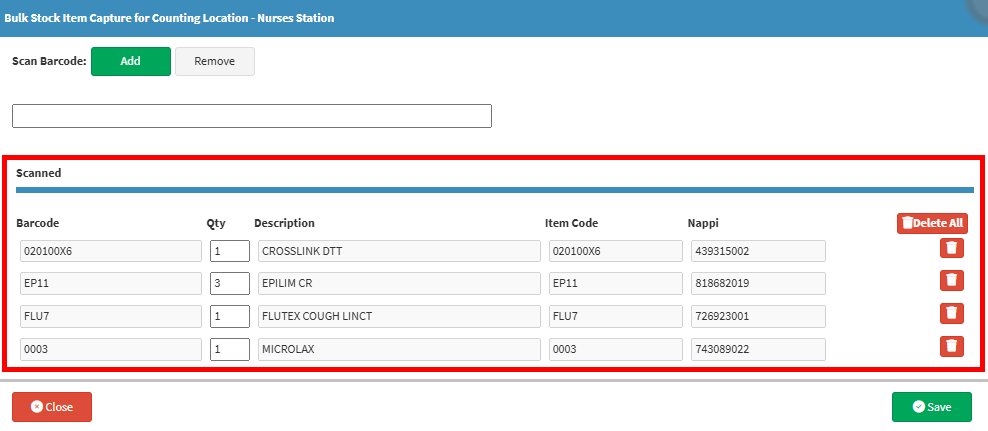Save the scanned stock items

931,407
